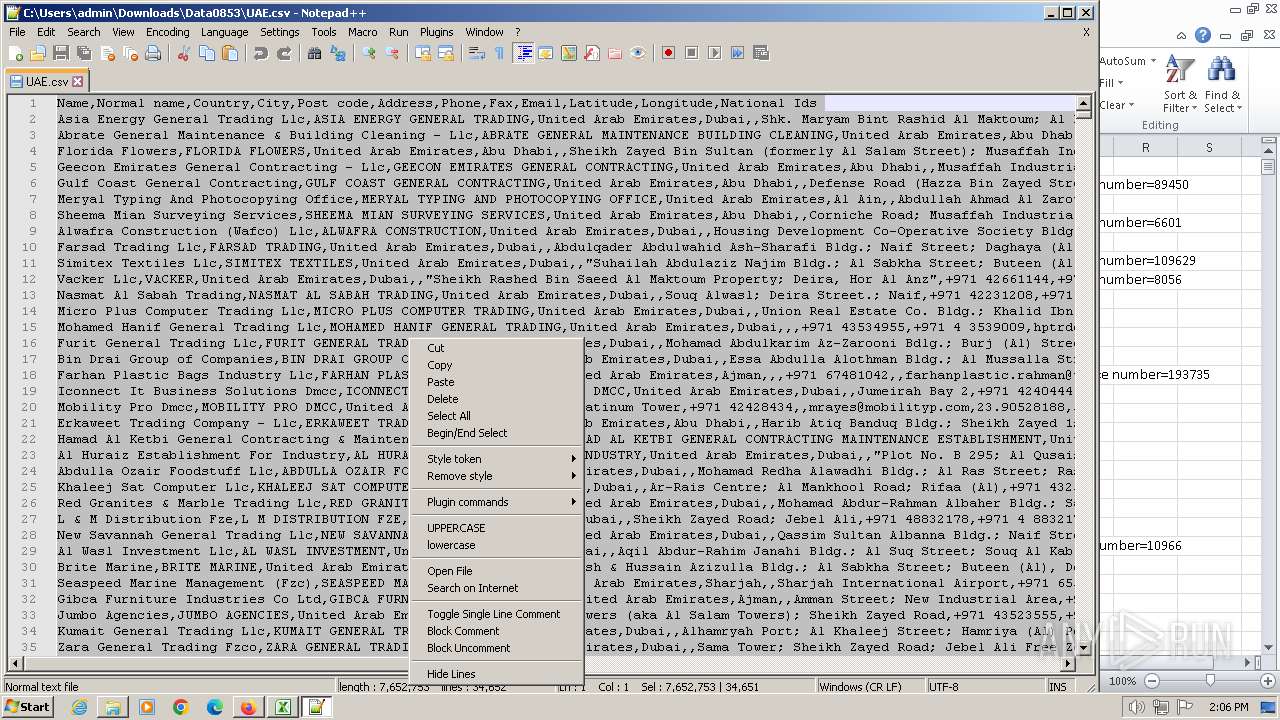The width and height of the screenshot is (1280, 720).
Task: Open the Macro menu
Action: pos(362,32)
